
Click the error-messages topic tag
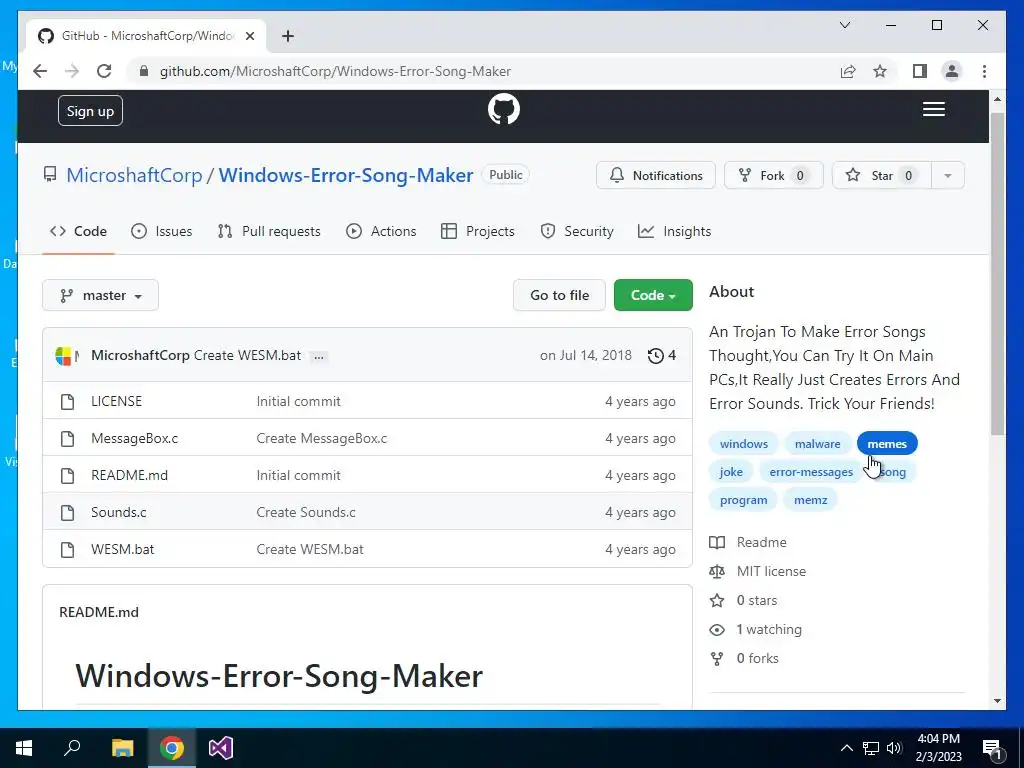(811, 472)
